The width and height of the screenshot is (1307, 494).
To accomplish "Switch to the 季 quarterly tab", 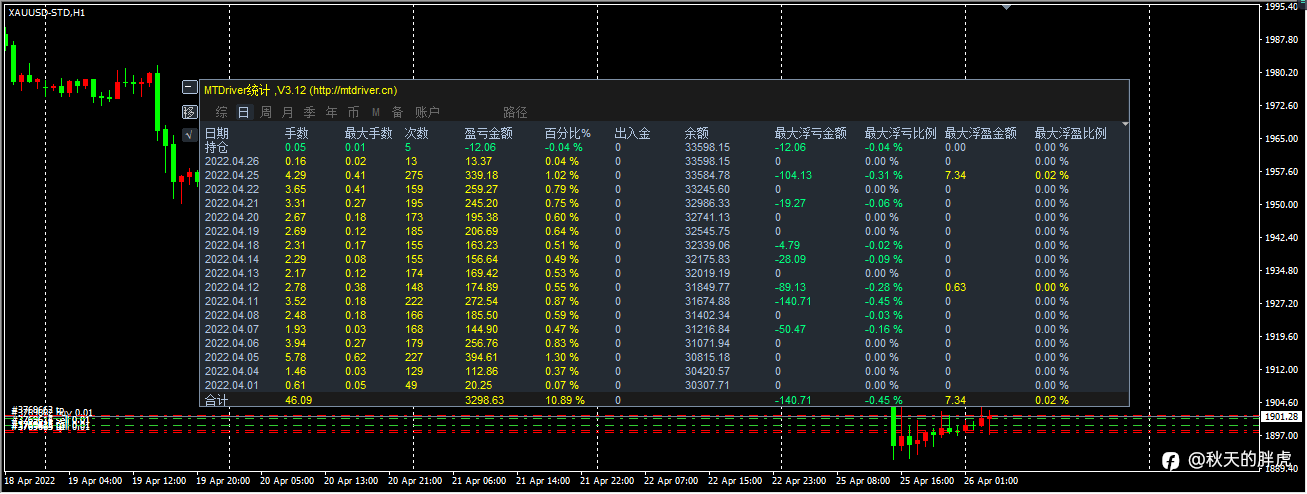I will pyautogui.click(x=309, y=113).
